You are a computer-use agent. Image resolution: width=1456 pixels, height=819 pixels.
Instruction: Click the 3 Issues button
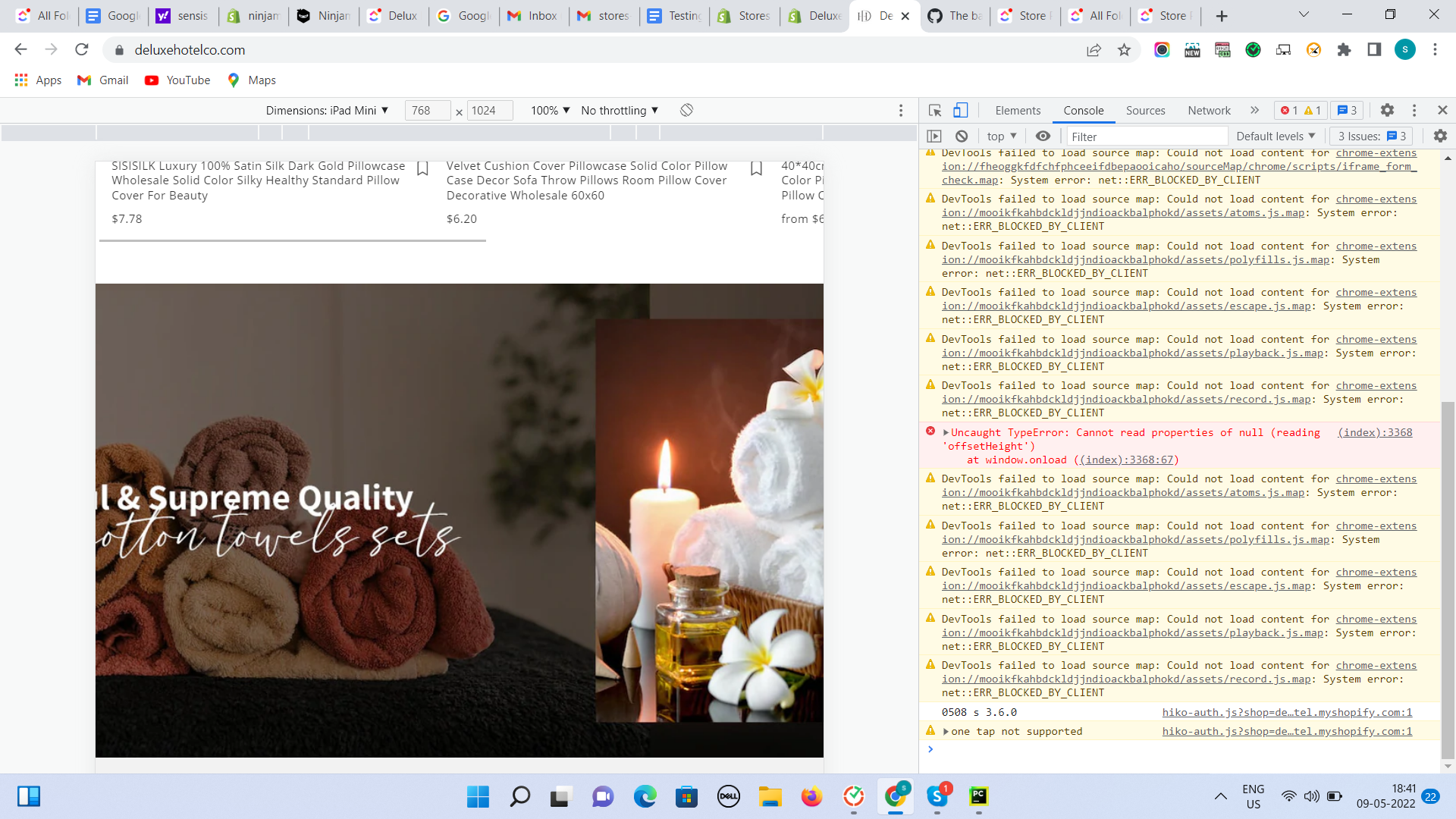tap(1371, 136)
